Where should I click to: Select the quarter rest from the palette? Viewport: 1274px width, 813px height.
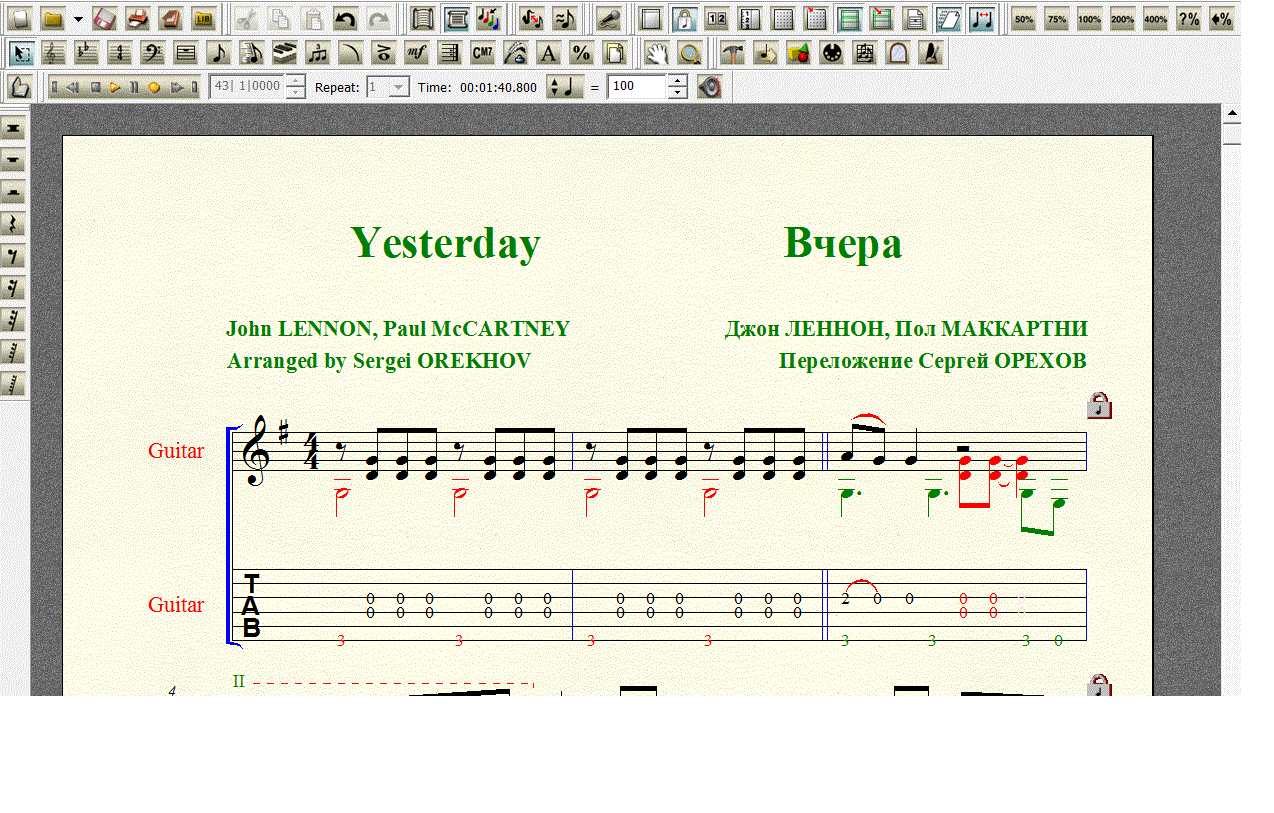point(14,224)
